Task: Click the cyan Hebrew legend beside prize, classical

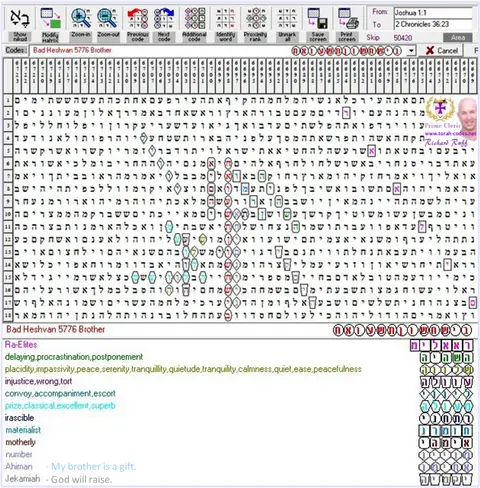Action: [x=446, y=406]
